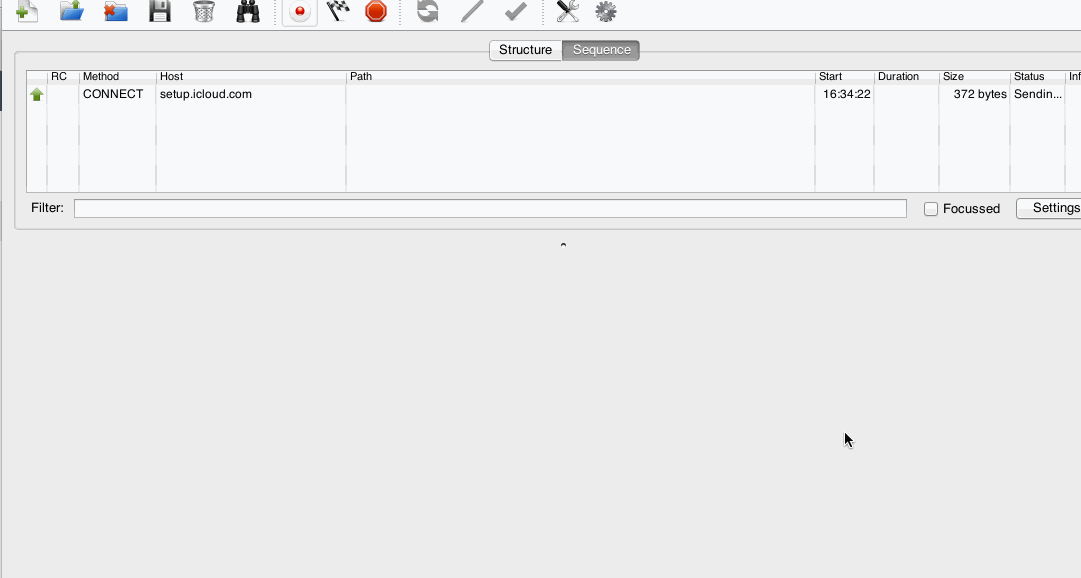Sort by the Duration column header

click(907, 77)
